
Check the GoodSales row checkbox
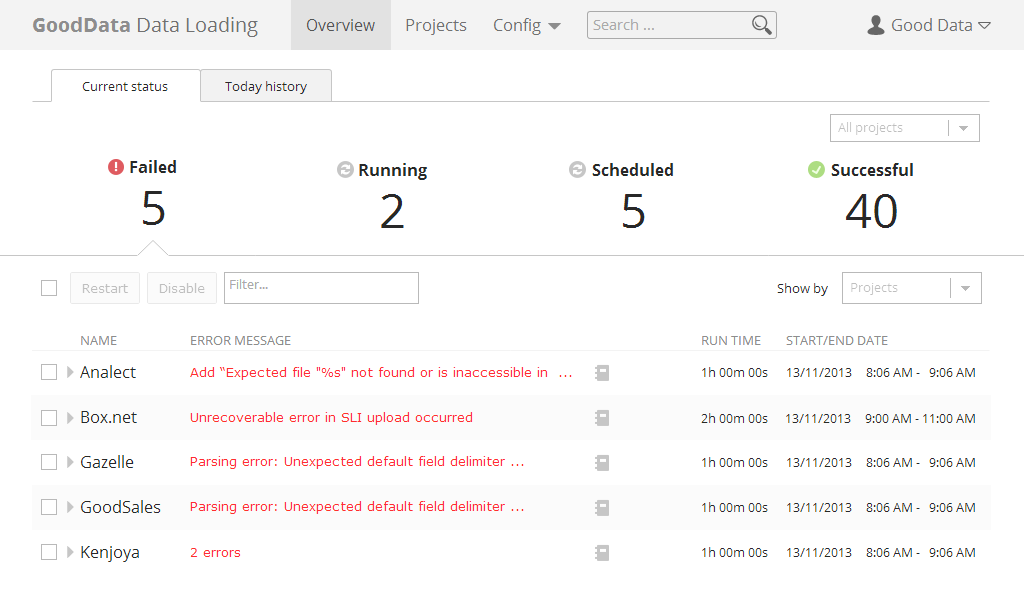coord(49,507)
